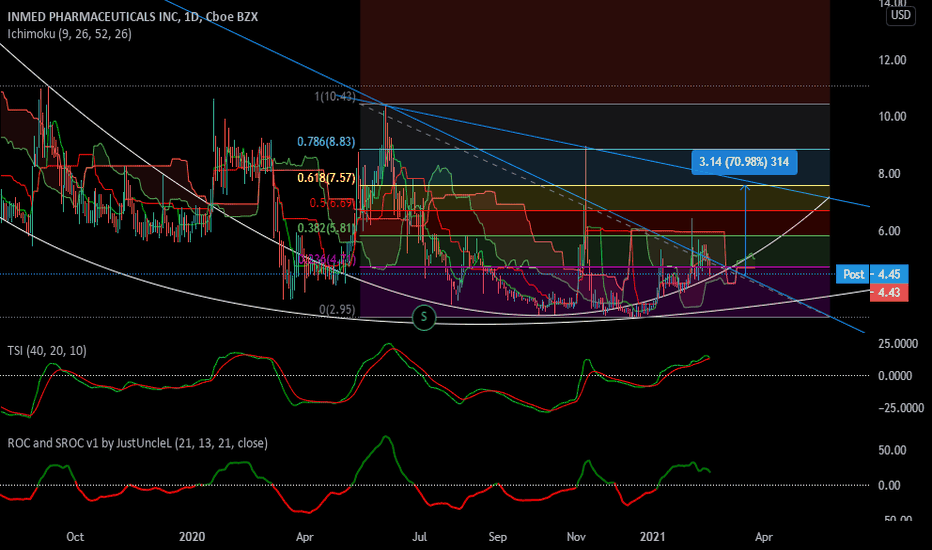Click the 10.00 price axis value

(892, 117)
